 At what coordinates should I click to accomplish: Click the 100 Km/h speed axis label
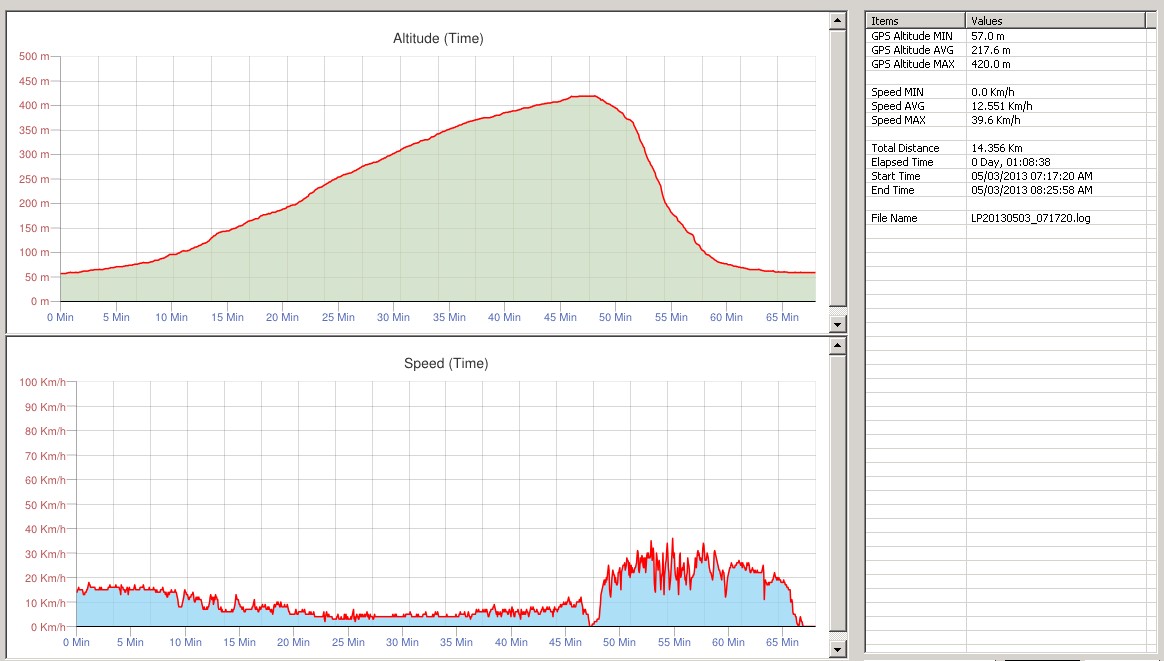(x=42, y=382)
